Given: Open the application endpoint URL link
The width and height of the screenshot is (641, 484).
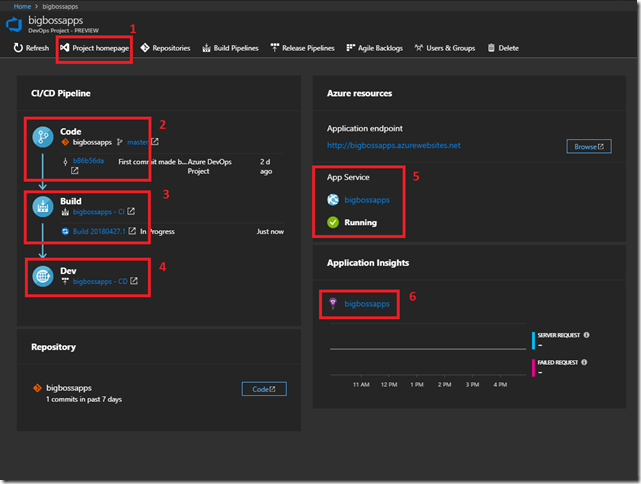Looking at the screenshot, I should point(394,145).
